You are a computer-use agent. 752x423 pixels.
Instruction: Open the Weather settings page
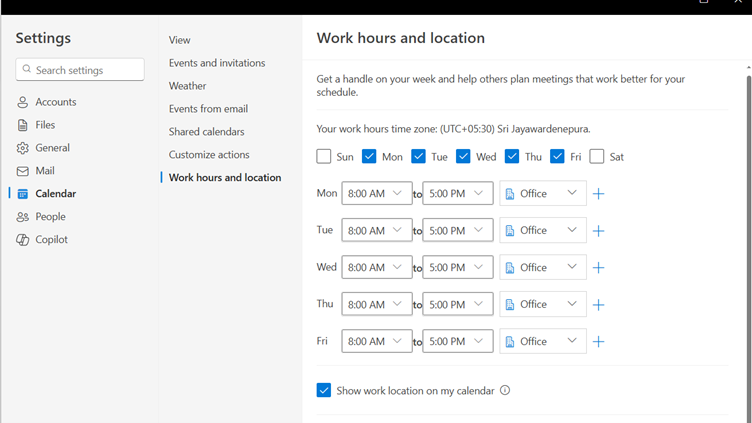187,86
